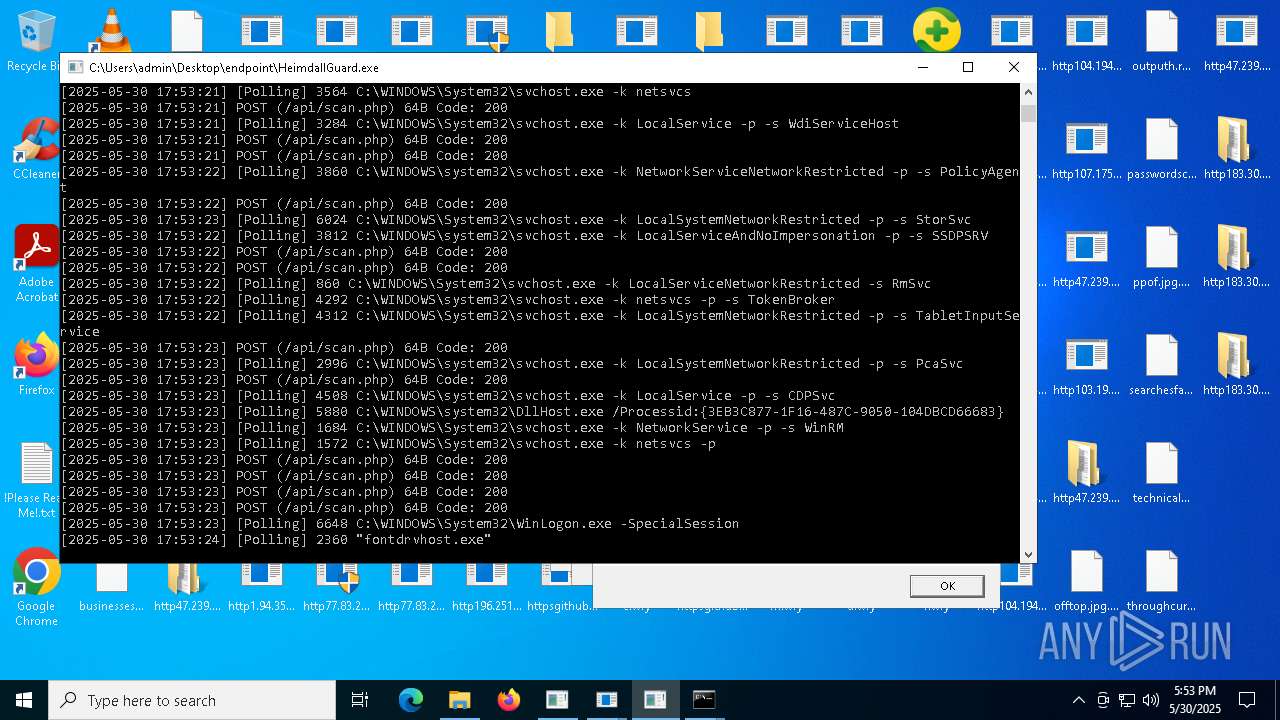The height and width of the screenshot is (720, 1280).
Task: Open the volume control in the tray
Action: 1151,700
